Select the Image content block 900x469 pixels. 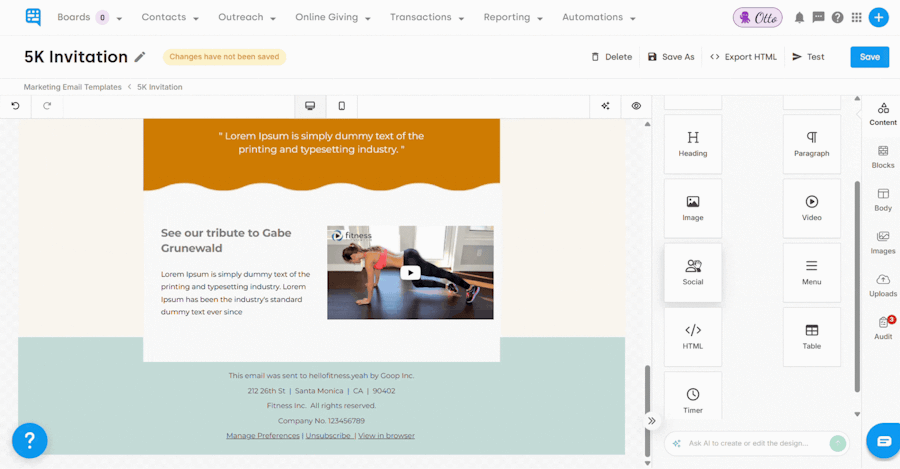point(693,208)
